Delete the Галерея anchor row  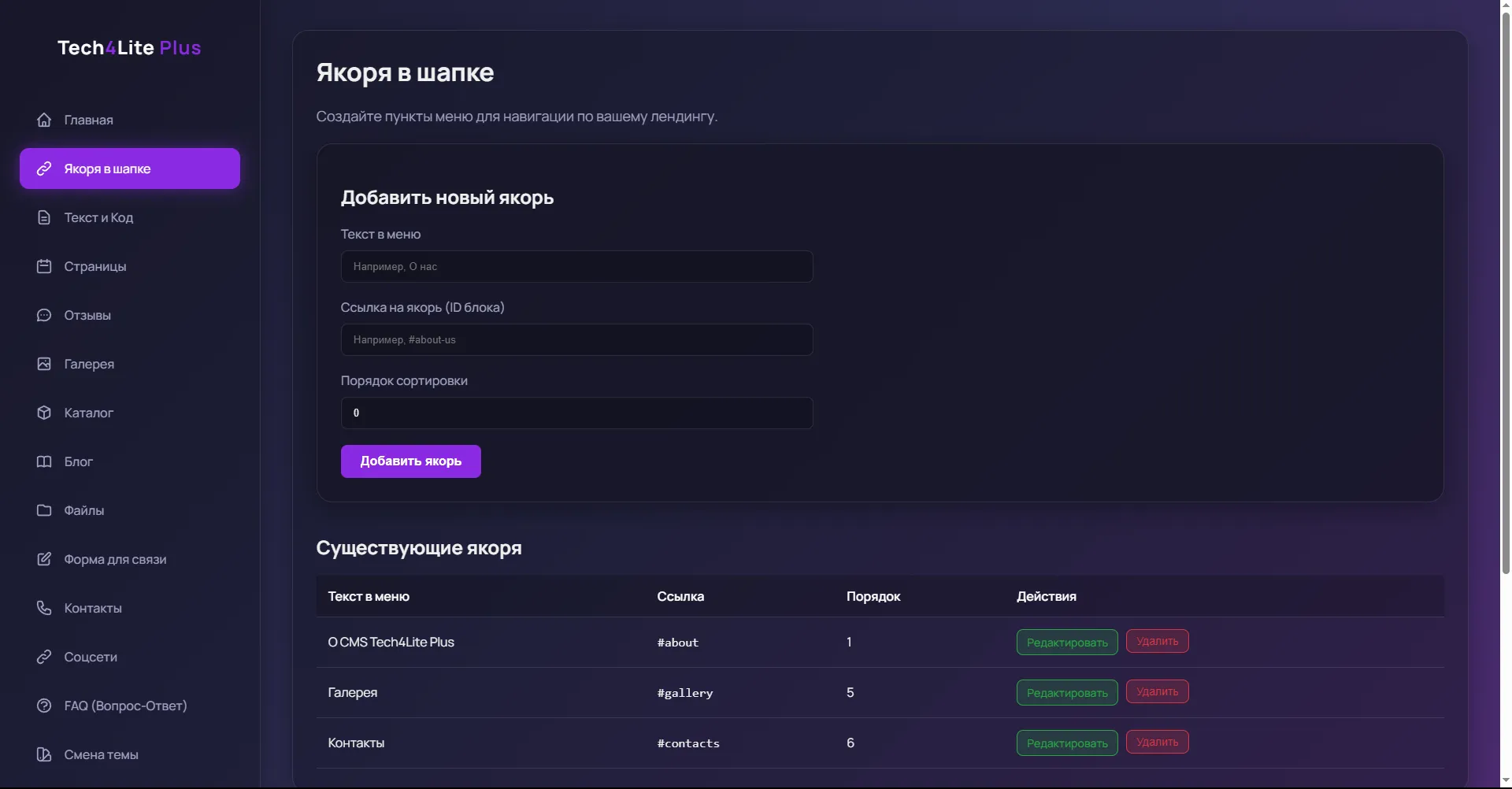[1157, 692]
